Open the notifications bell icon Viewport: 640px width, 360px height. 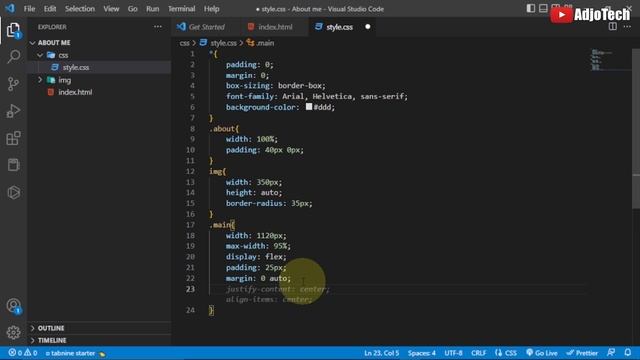pos(628,353)
